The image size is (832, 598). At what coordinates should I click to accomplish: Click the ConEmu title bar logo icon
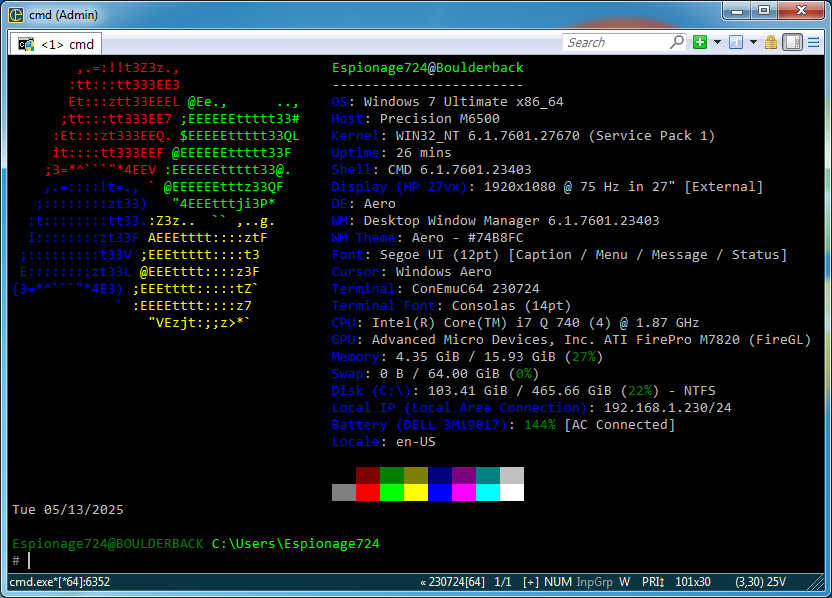[15, 11]
